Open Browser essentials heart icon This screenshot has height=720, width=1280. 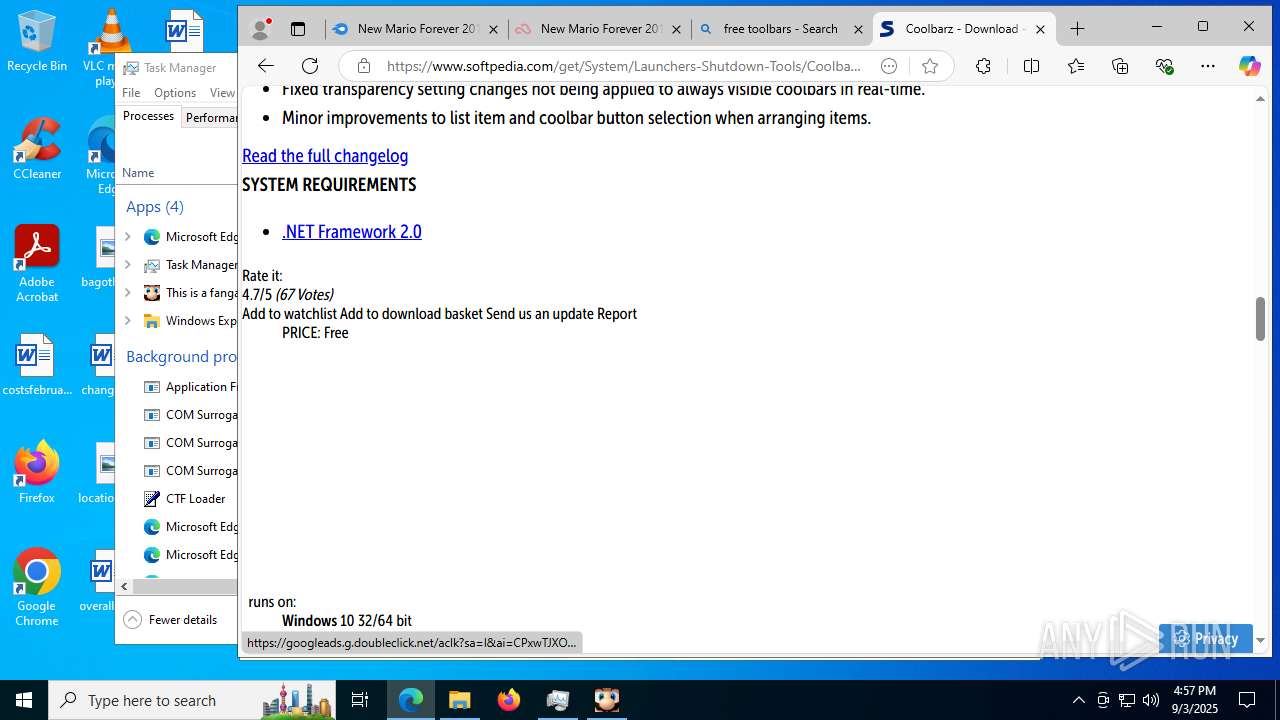(x=1164, y=66)
